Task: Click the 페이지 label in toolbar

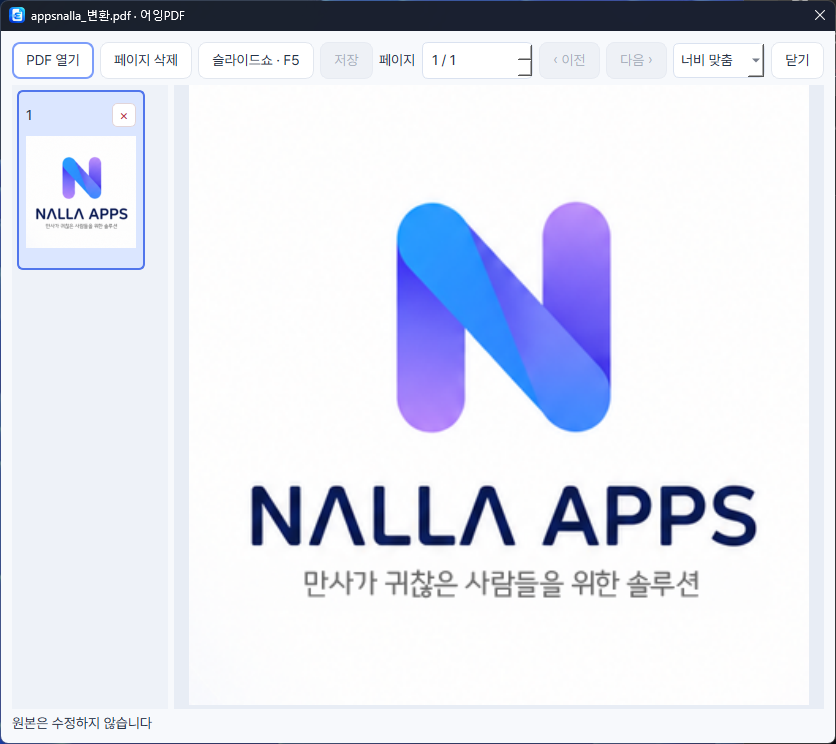Action: point(397,60)
